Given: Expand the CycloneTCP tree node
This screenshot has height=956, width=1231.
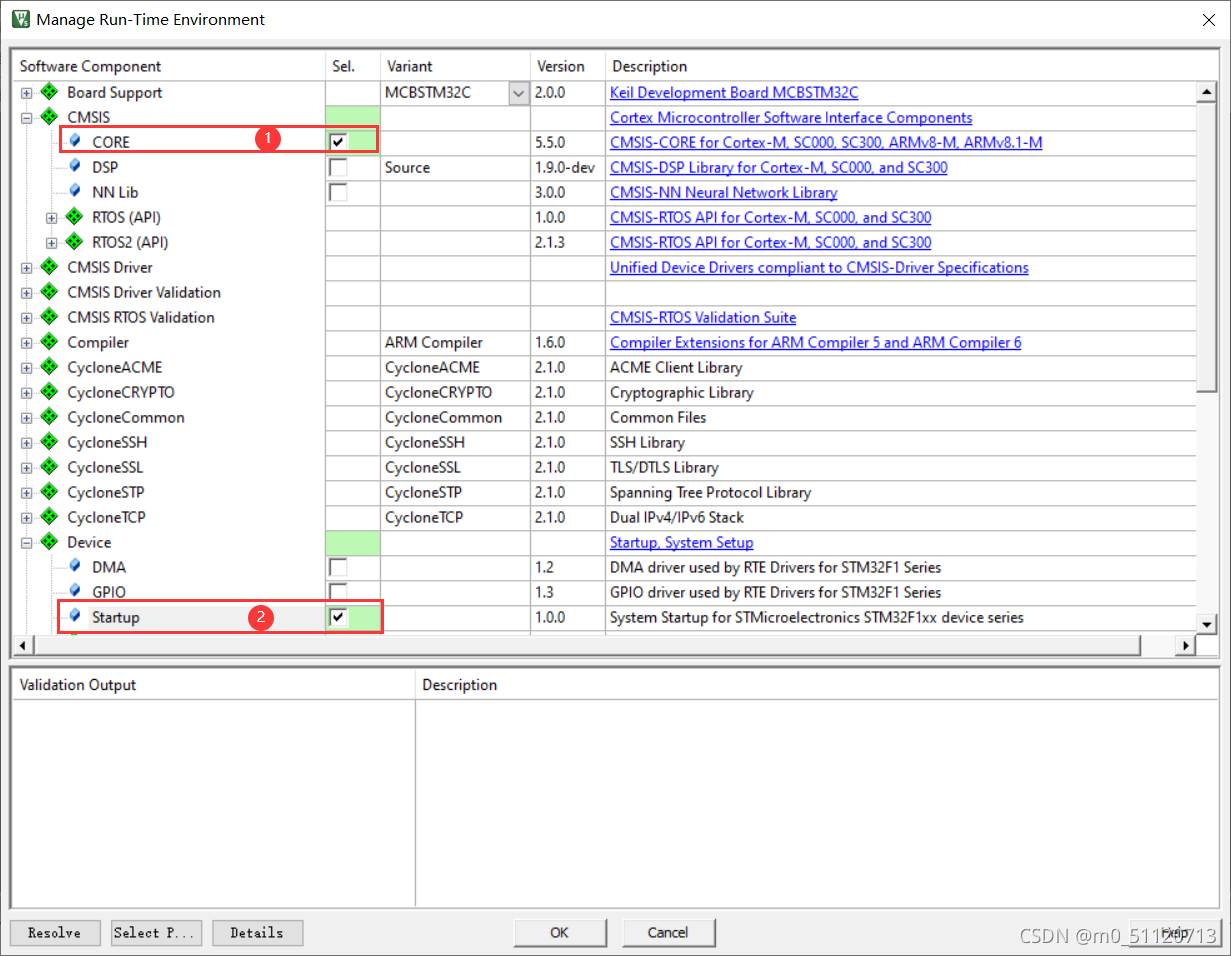Looking at the screenshot, I should (x=26, y=518).
